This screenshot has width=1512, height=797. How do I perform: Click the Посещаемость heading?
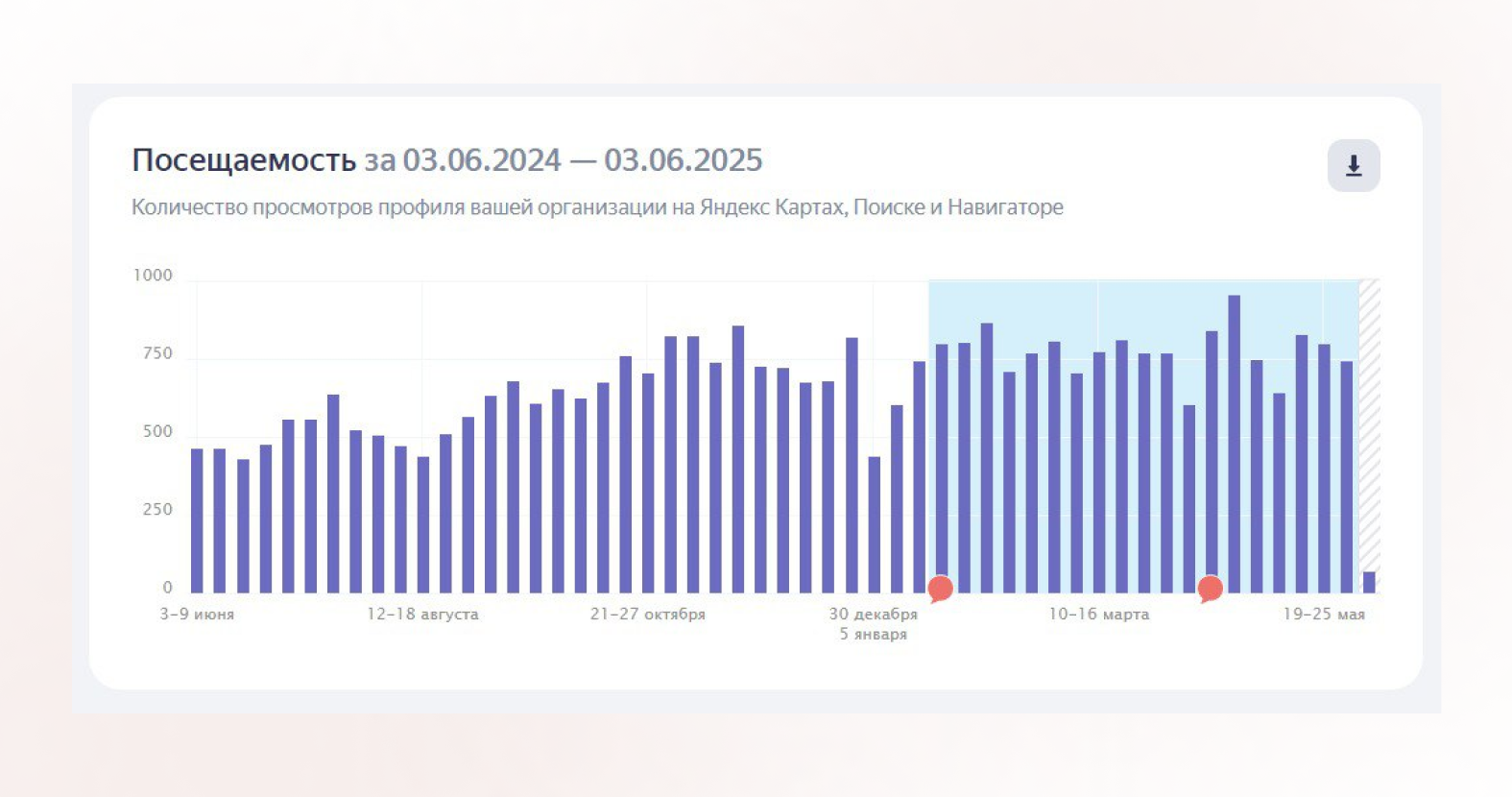(x=244, y=160)
